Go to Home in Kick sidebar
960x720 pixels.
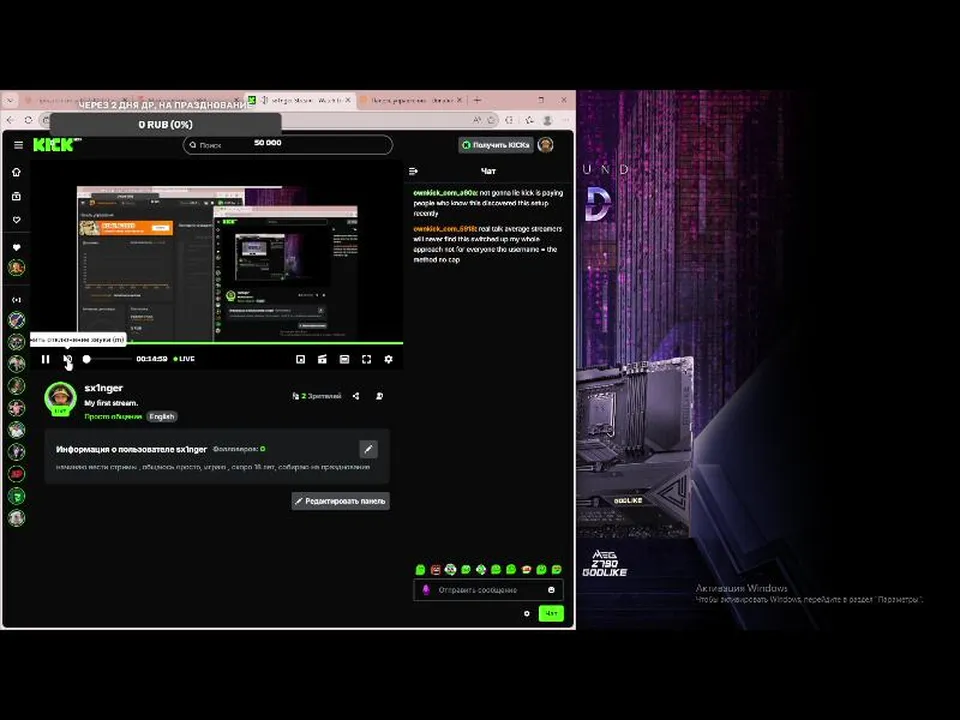(x=17, y=172)
